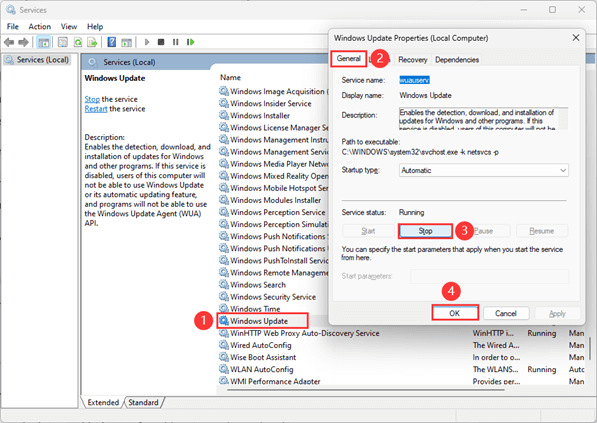This screenshot has width=597, height=423.
Task: Click gear icon of Windows Modules Installer
Action: coord(224,200)
